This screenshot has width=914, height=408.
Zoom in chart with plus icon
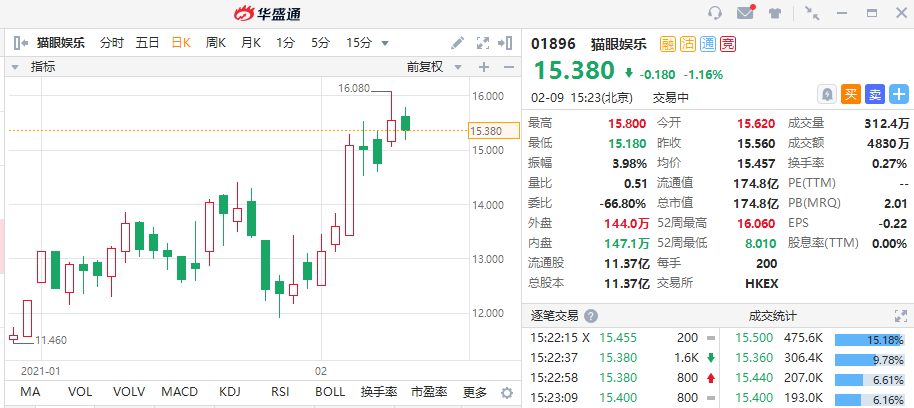point(484,67)
